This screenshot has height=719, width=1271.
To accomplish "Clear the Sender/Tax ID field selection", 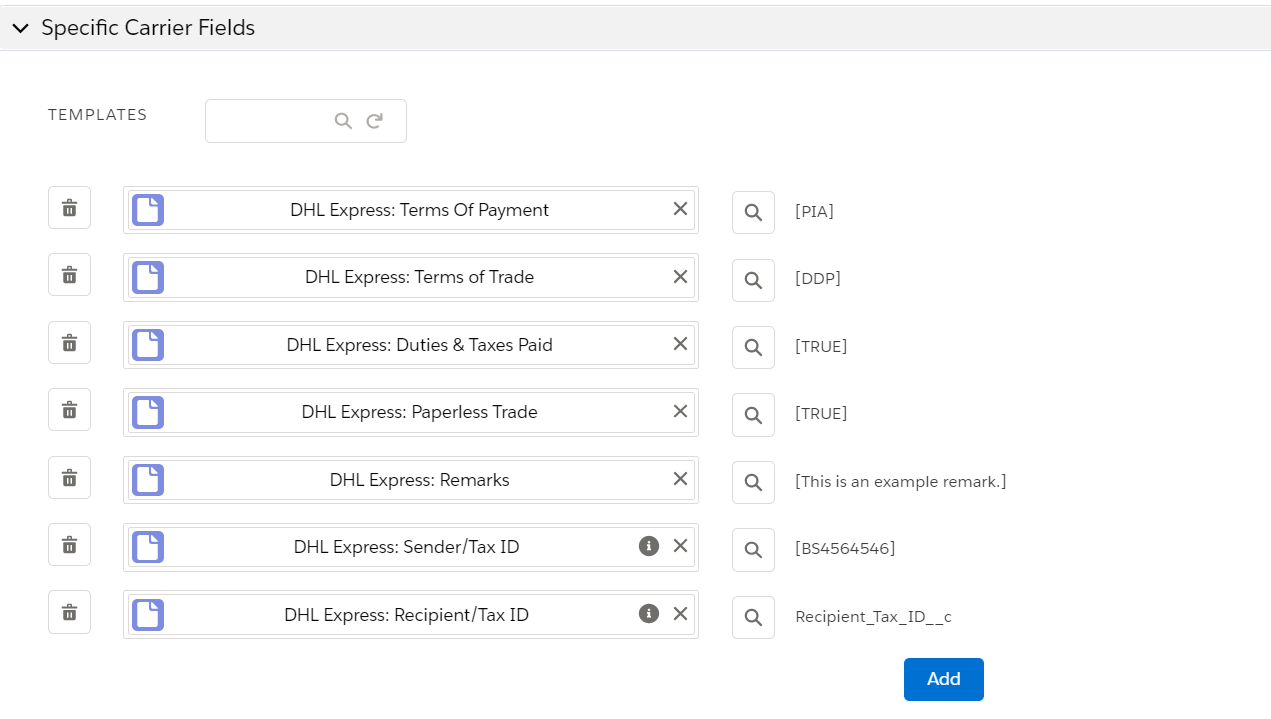I will (x=680, y=546).
